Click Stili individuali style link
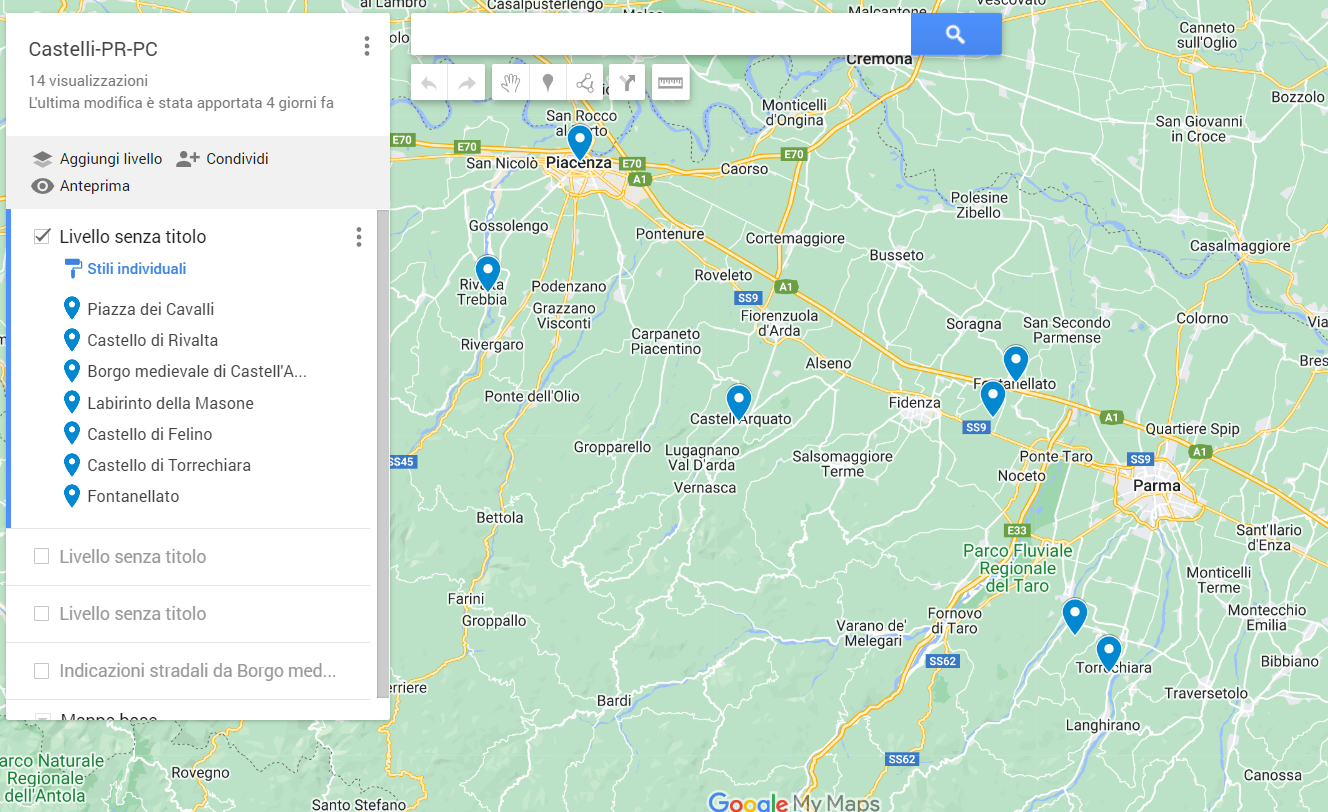Image resolution: width=1328 pixels, height=812 pixels. pyautogui.click(x=125, y=269)
